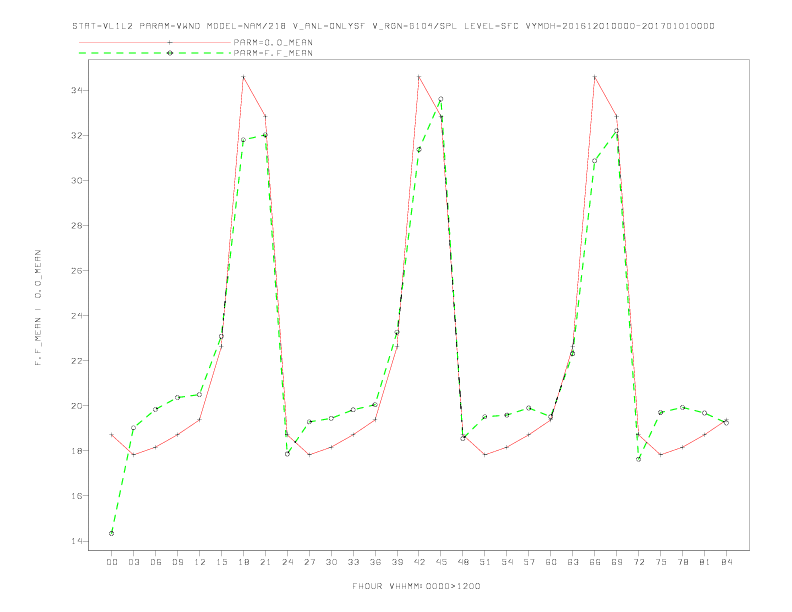Click green circle data point at hour 00
792x612 pixels.
click(x=112, y=533)
